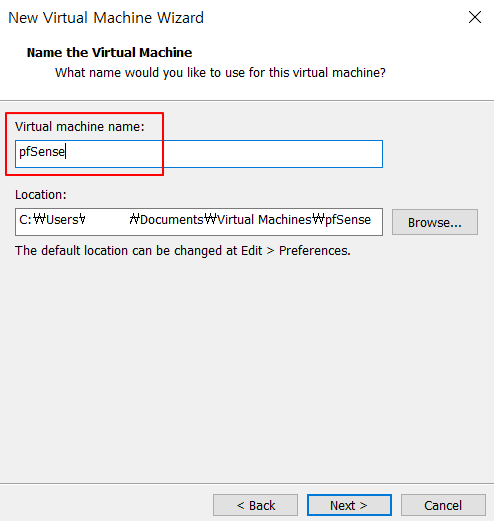The height and width of the screenshot is (521, 494).
Task: Open the Browse... folder picker
Action: (x=435, y=222)
